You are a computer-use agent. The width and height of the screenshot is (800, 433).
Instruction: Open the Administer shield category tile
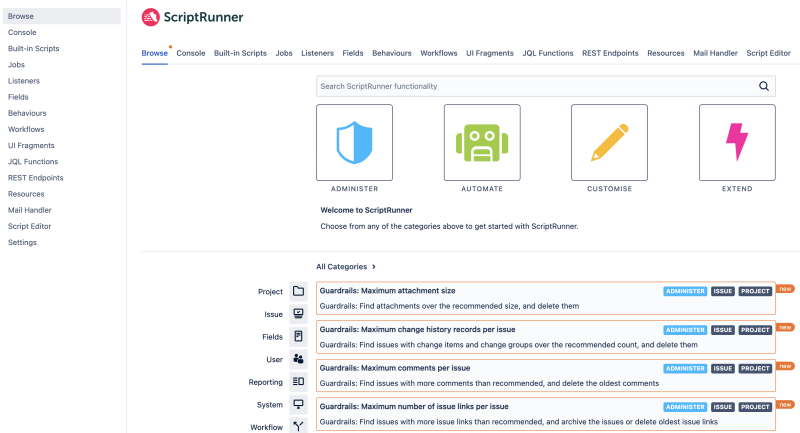coord(354,142)
